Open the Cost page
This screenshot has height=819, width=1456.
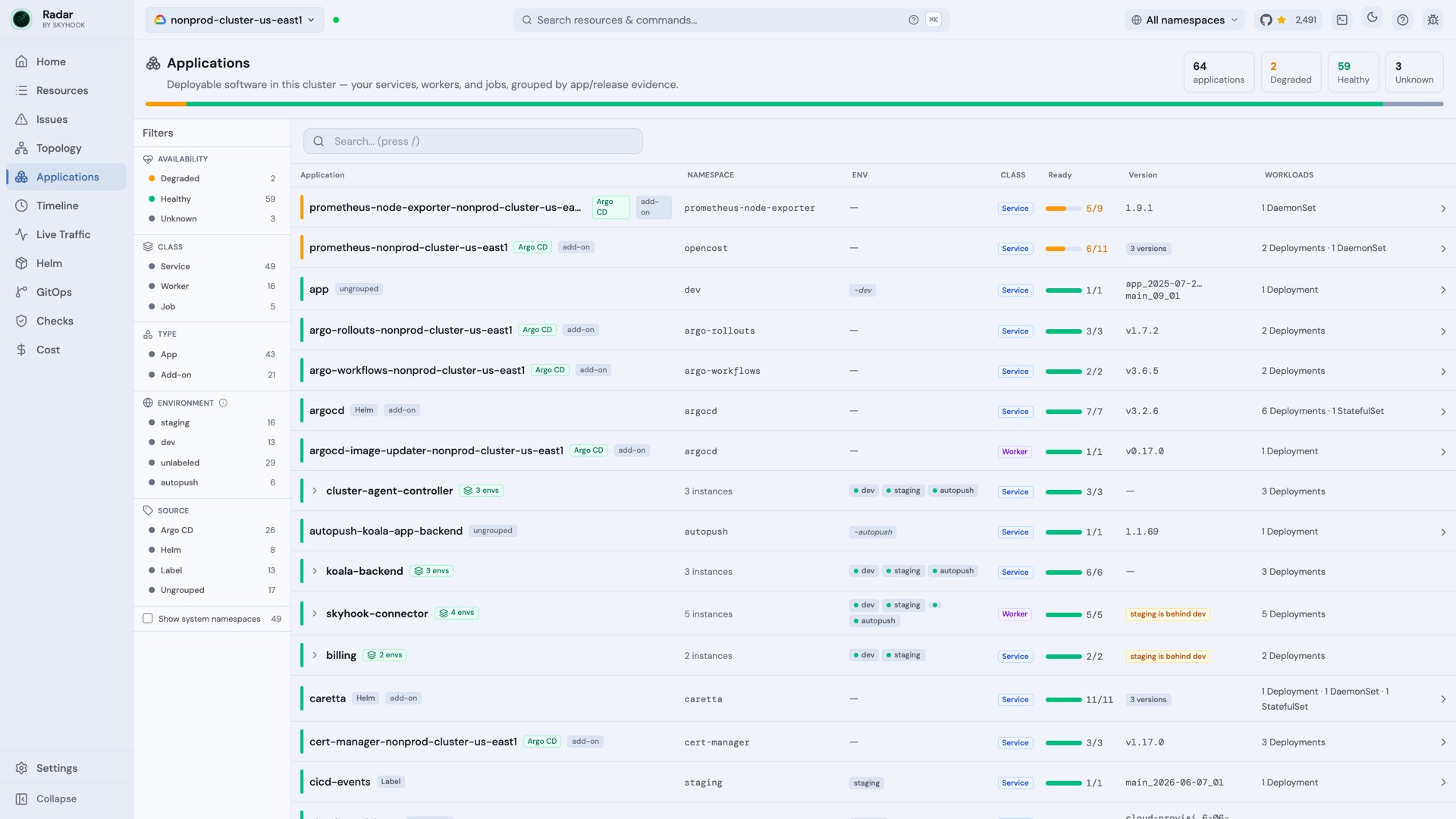tap(67, 350)
